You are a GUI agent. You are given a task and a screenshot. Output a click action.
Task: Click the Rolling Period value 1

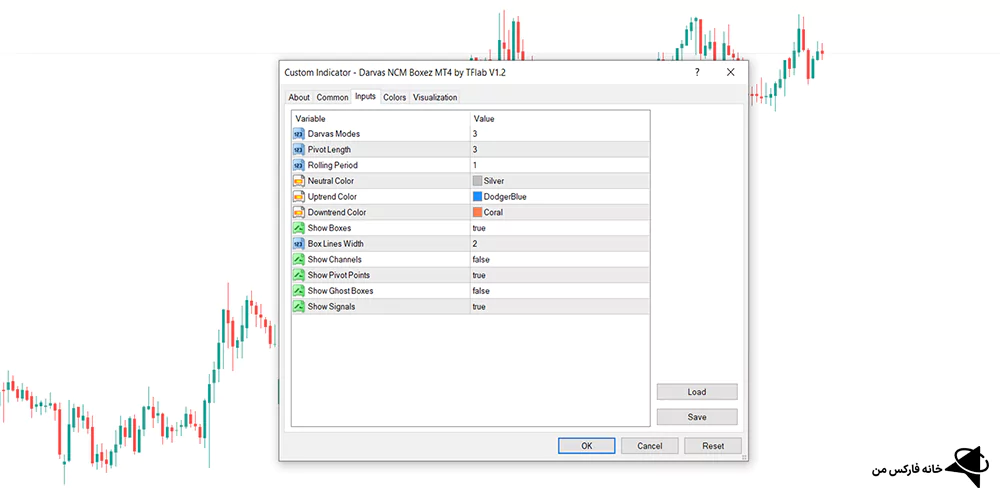475,165
